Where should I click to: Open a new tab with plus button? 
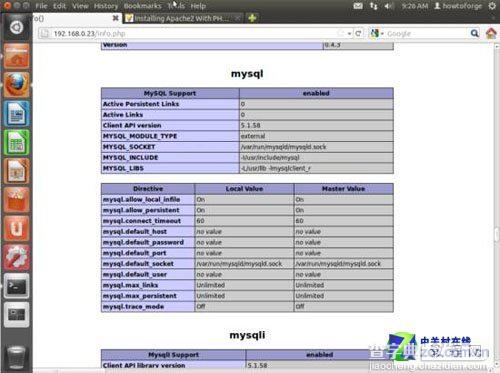[252, 18]
